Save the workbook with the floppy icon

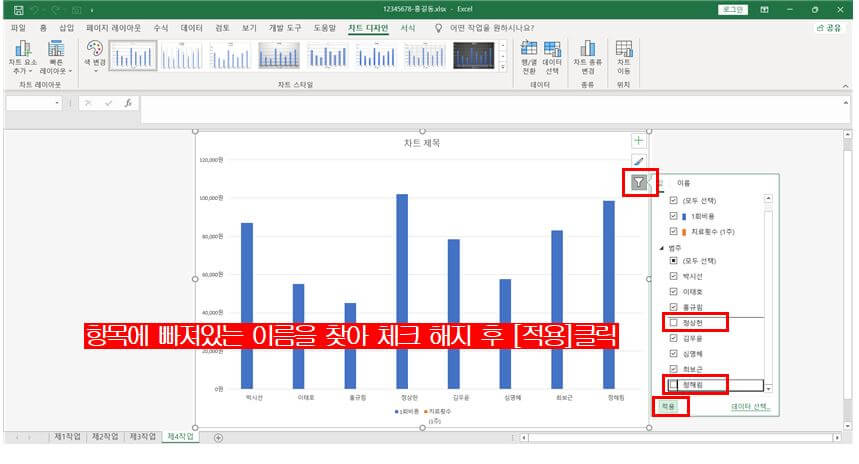tap(19, 10)
